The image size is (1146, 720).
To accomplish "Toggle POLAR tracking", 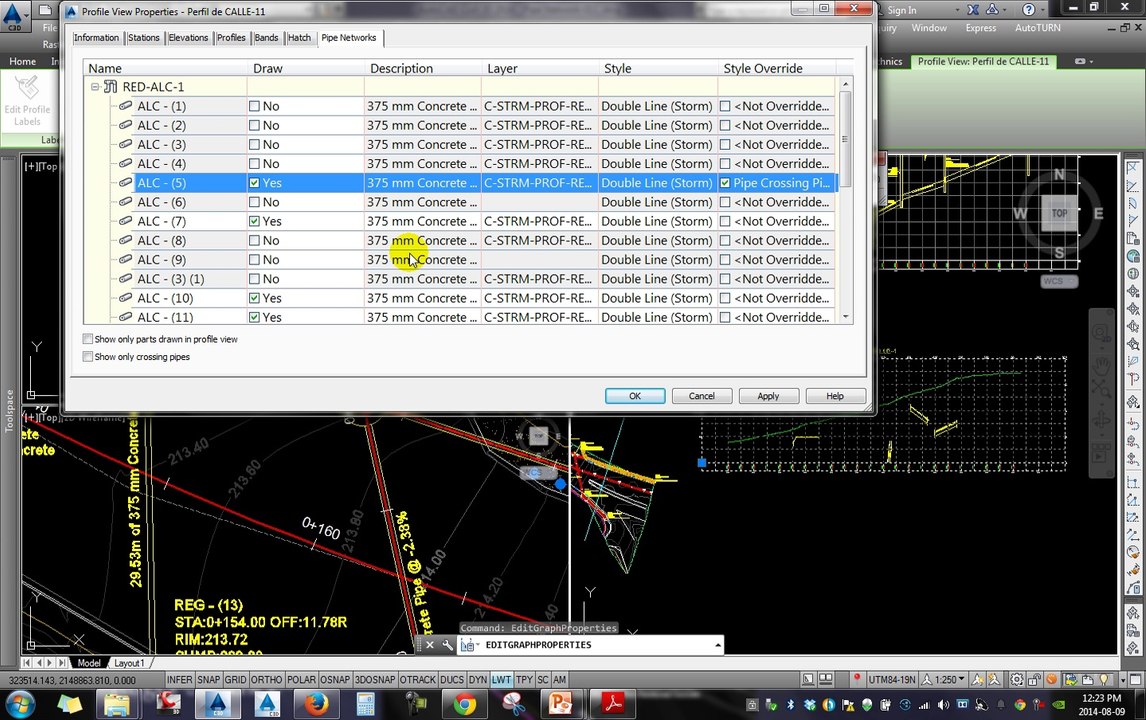I will coord(301,680).
